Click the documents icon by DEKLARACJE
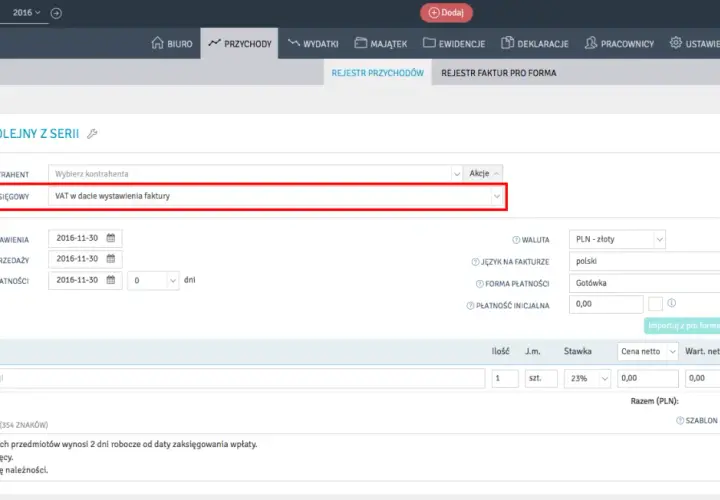Image resolution: width=720 pixels, height=500 pixels. 507,43
